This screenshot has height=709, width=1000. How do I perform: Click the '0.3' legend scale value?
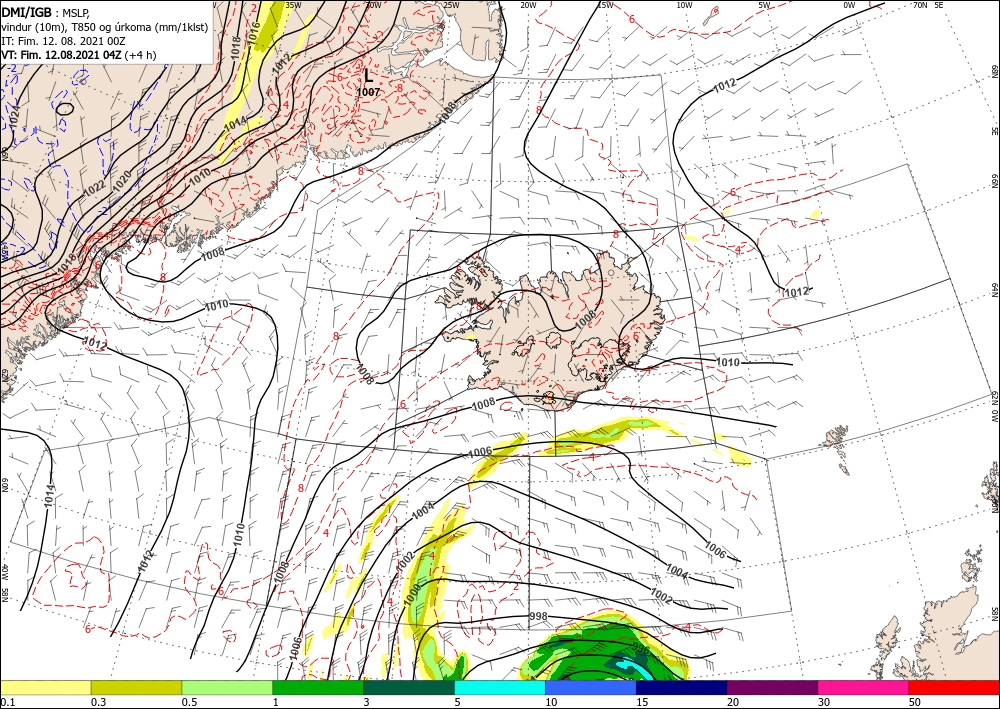click(x=98, y=702)
